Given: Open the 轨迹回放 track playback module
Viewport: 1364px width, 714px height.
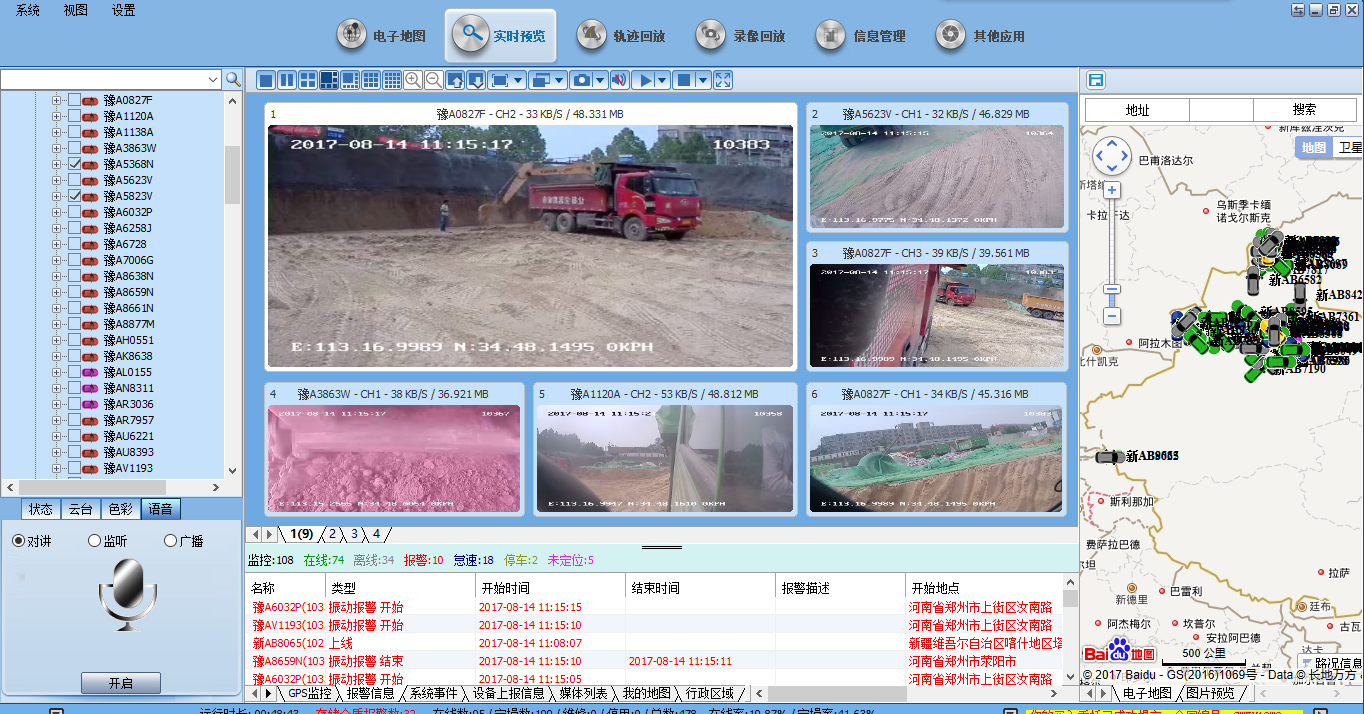Looking at the screenshot, I should (x=622, y=36).
